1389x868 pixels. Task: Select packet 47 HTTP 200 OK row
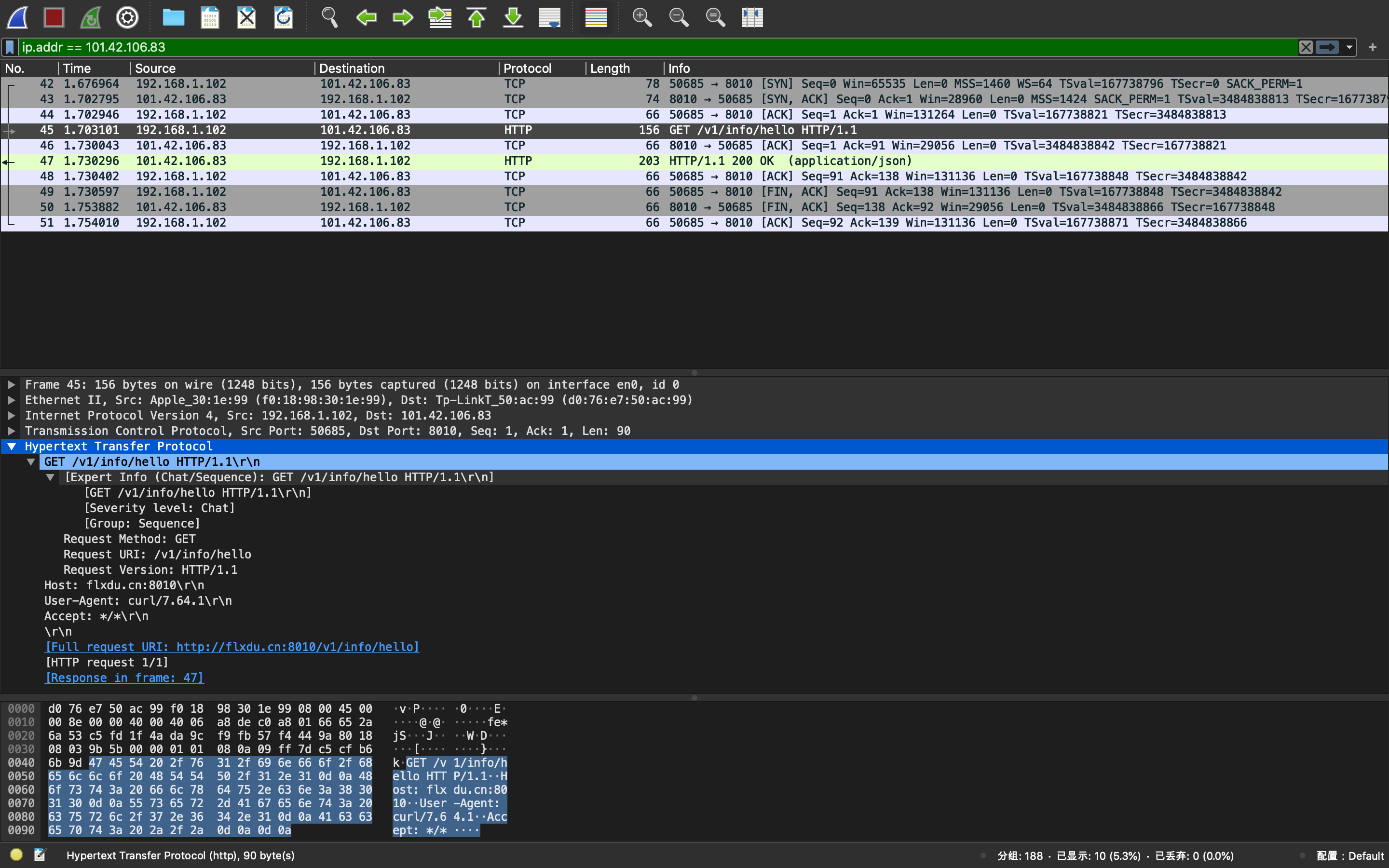pos(694,162)
